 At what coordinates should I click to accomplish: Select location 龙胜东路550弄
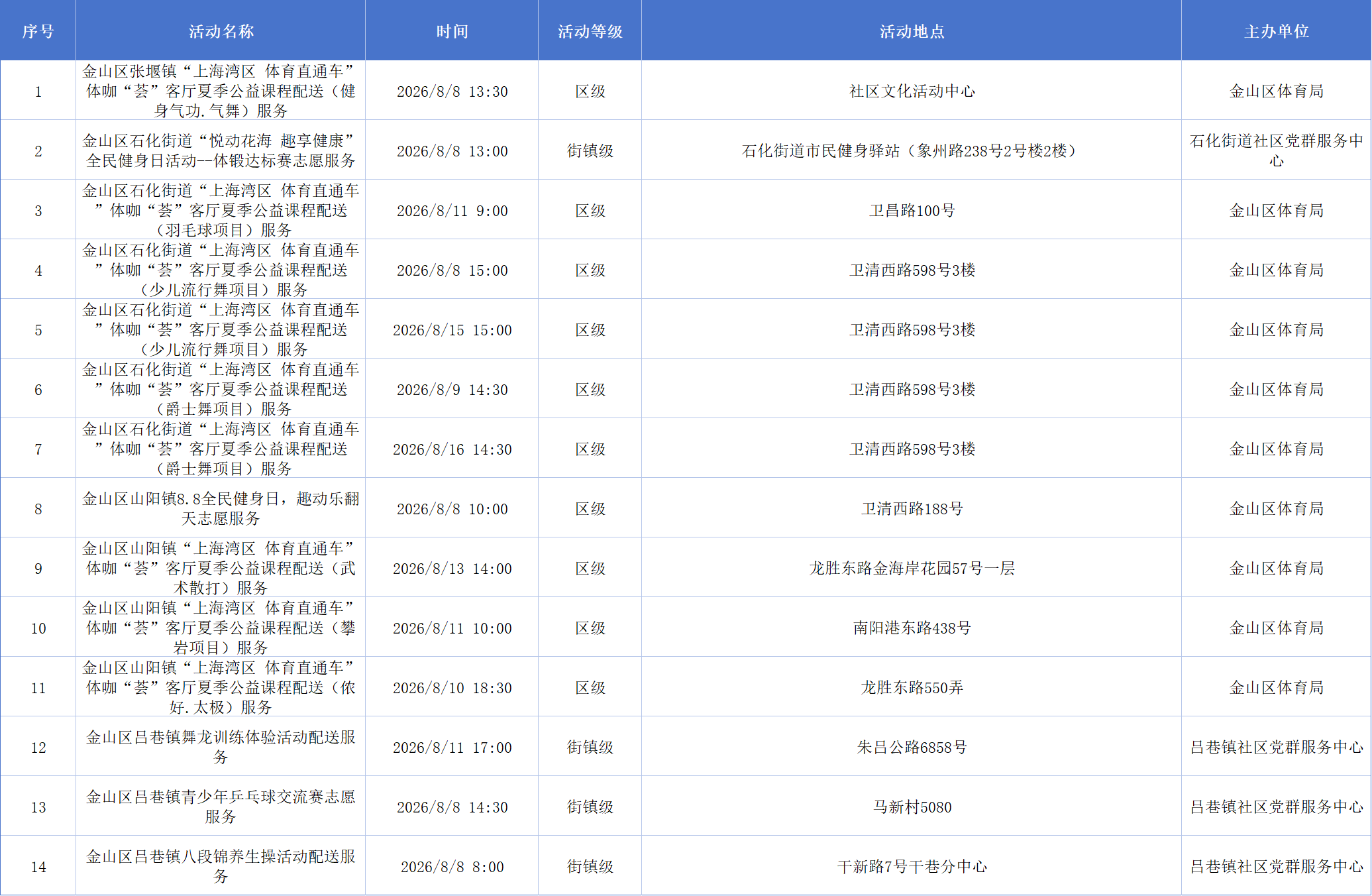coord(912,687)
